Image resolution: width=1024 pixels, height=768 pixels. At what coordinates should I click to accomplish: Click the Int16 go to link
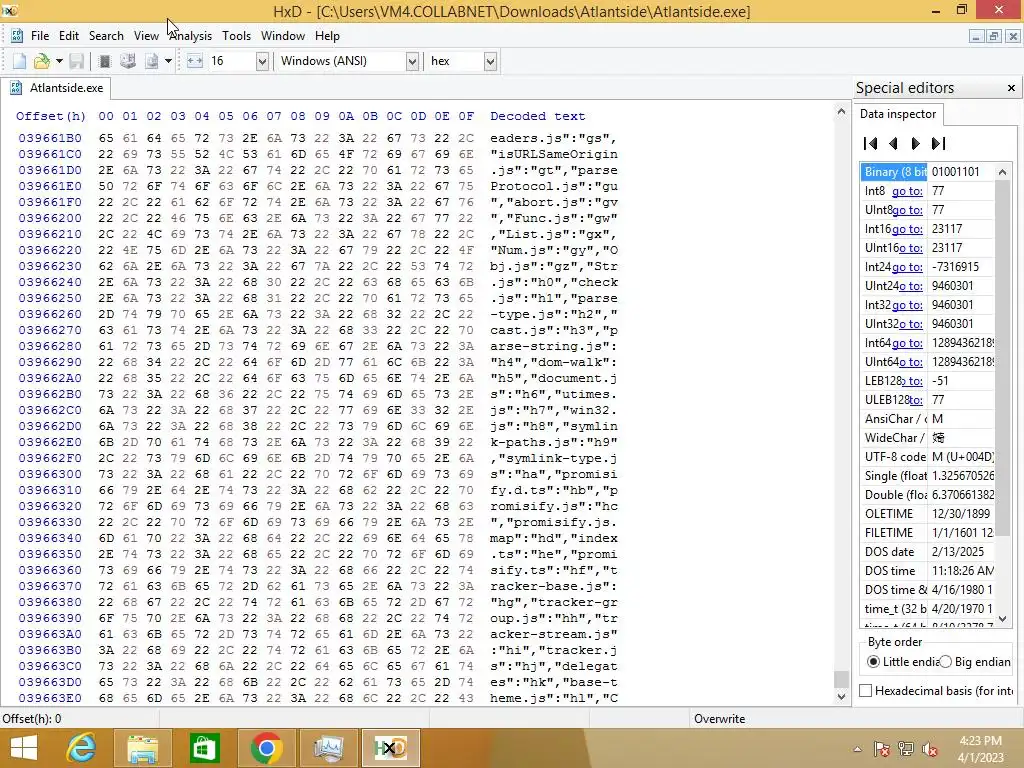tap(908, 229)
